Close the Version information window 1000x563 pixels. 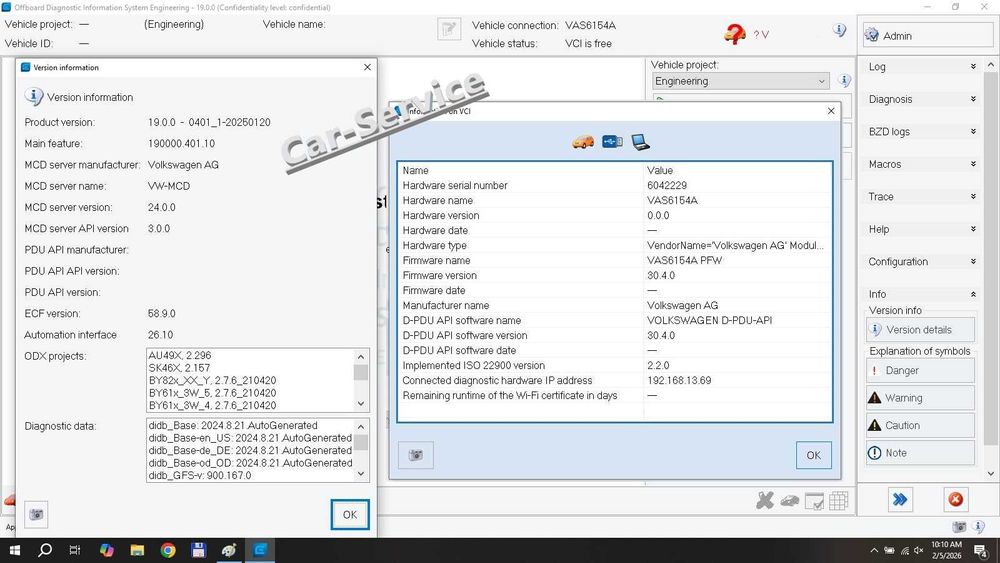367,67
